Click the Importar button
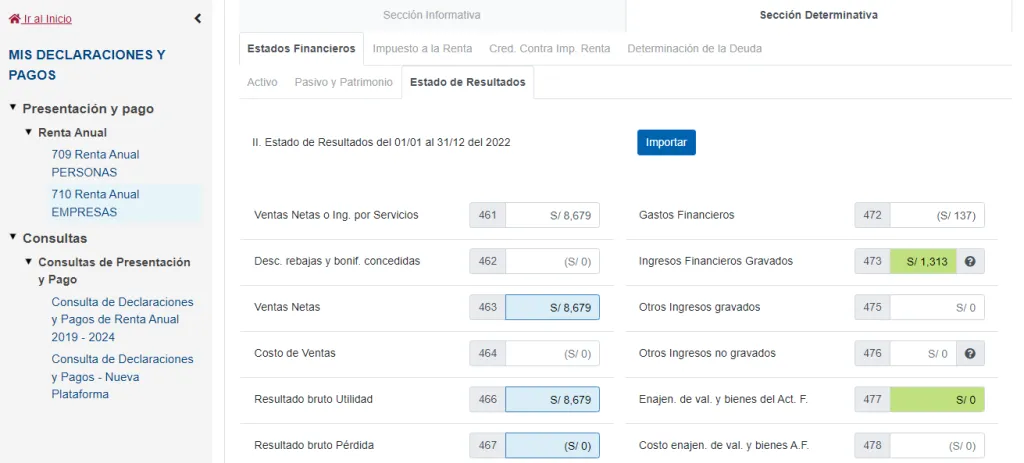This screenshot has width=1024, height=463. (x=666, y=142)
